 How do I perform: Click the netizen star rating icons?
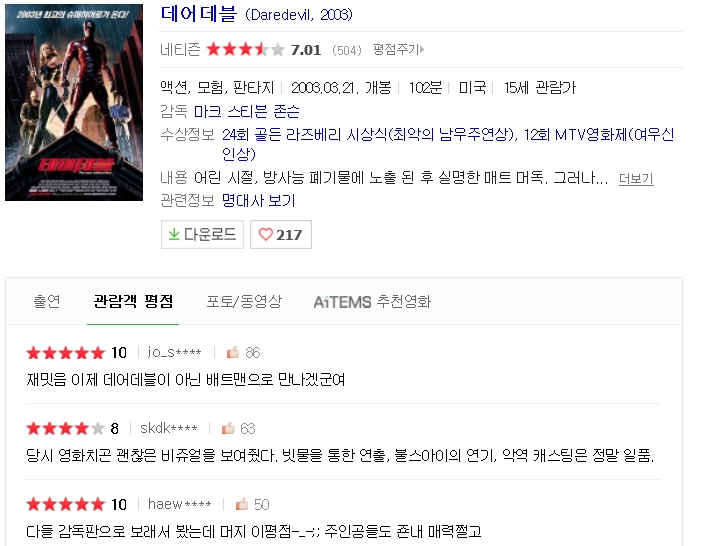(245, 49)
